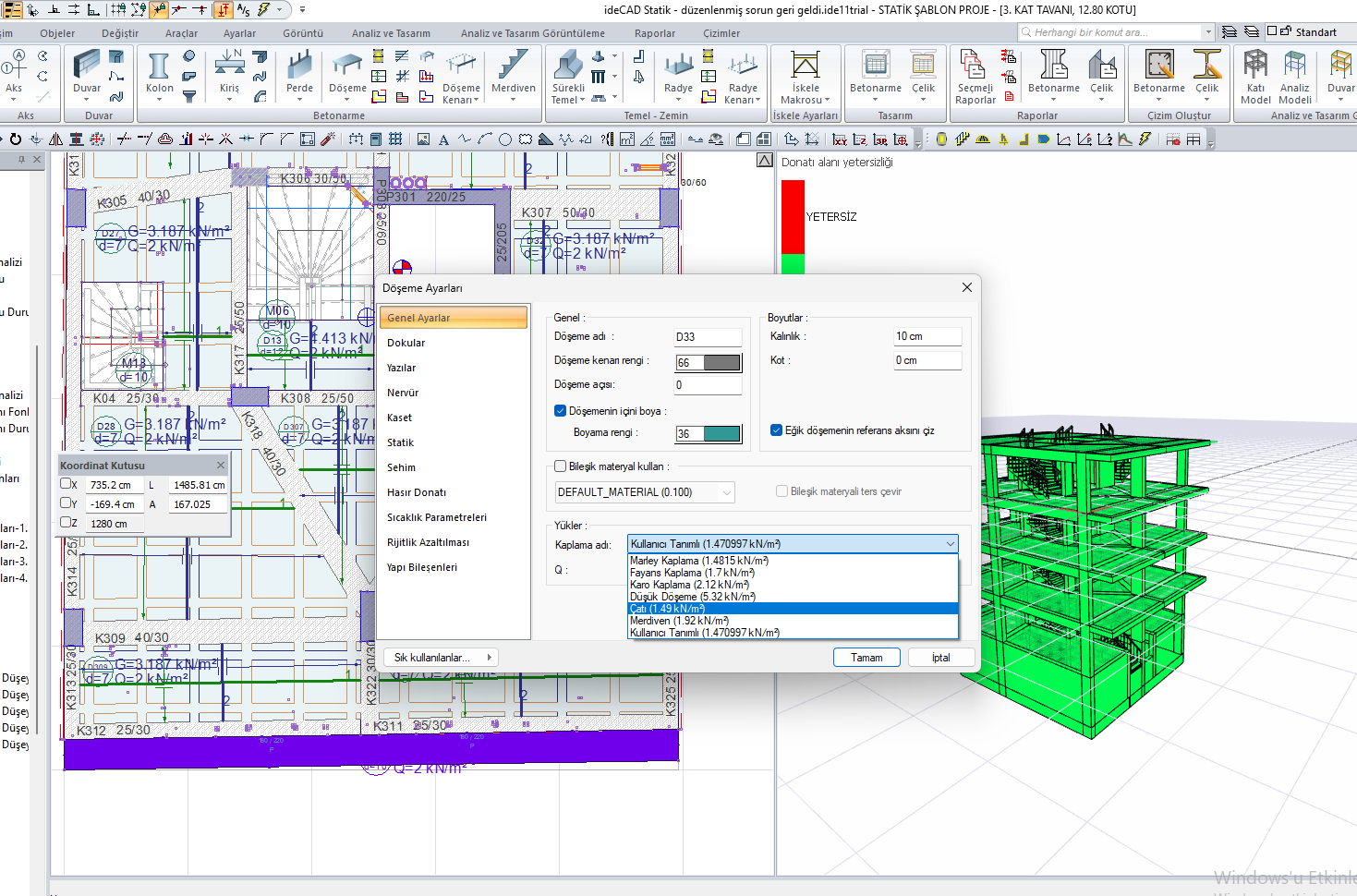
Task: Select the Aks (axis) tool
Action: (x=14, y=74)
